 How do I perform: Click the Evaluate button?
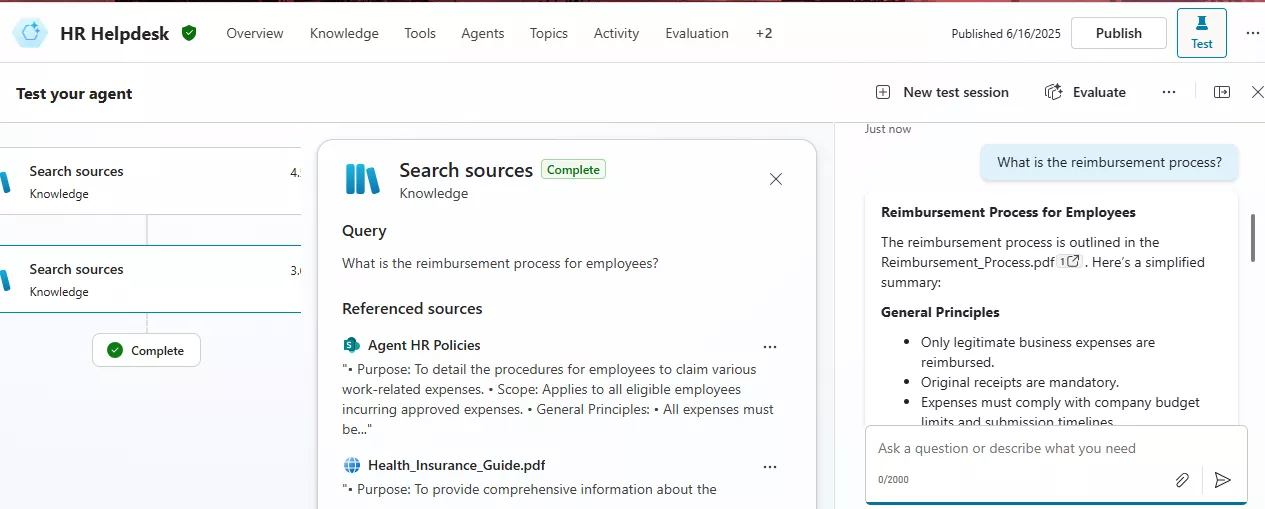coord(1086,92)
